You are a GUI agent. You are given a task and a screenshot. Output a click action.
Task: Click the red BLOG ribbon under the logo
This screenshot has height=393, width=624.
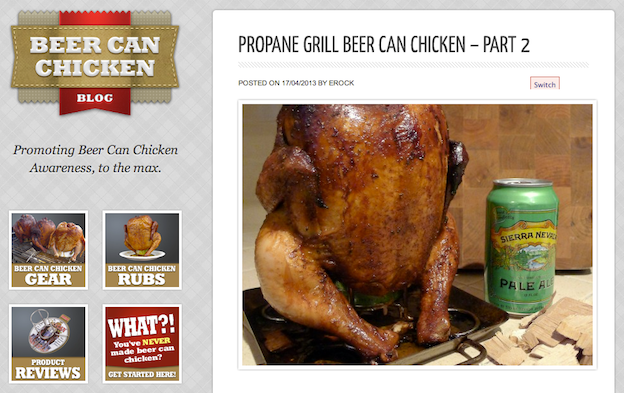(x=95, y=101)
